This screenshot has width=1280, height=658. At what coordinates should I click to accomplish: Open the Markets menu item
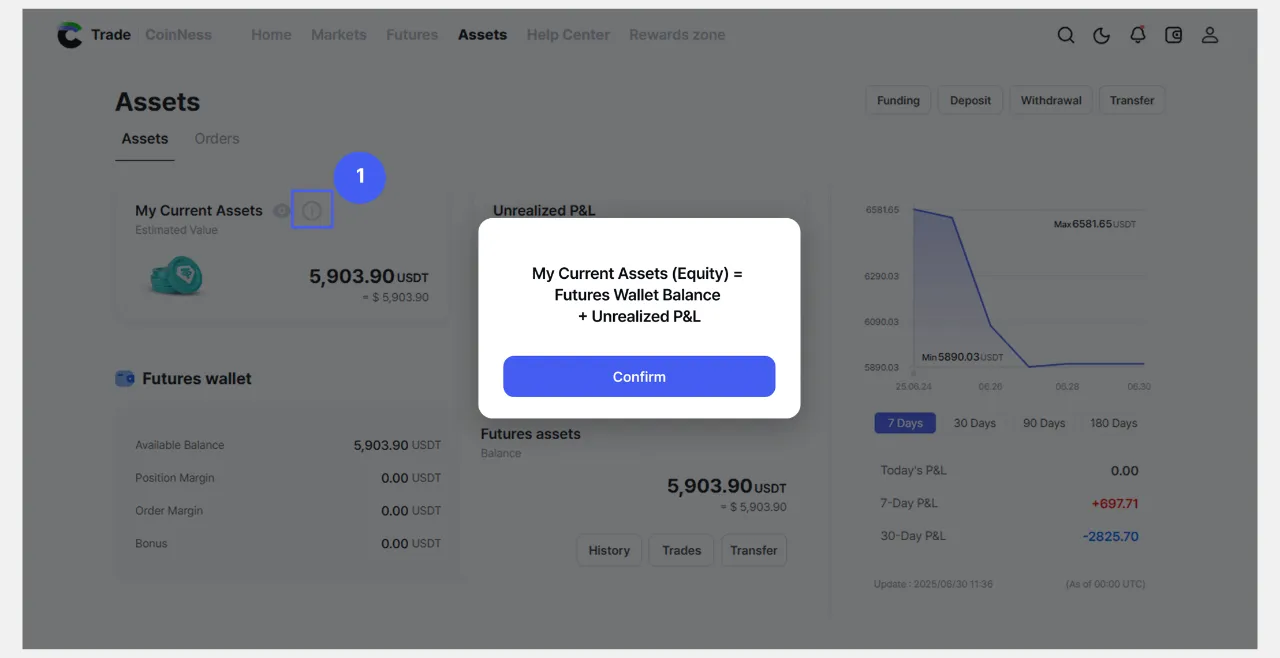pos(338,35)
